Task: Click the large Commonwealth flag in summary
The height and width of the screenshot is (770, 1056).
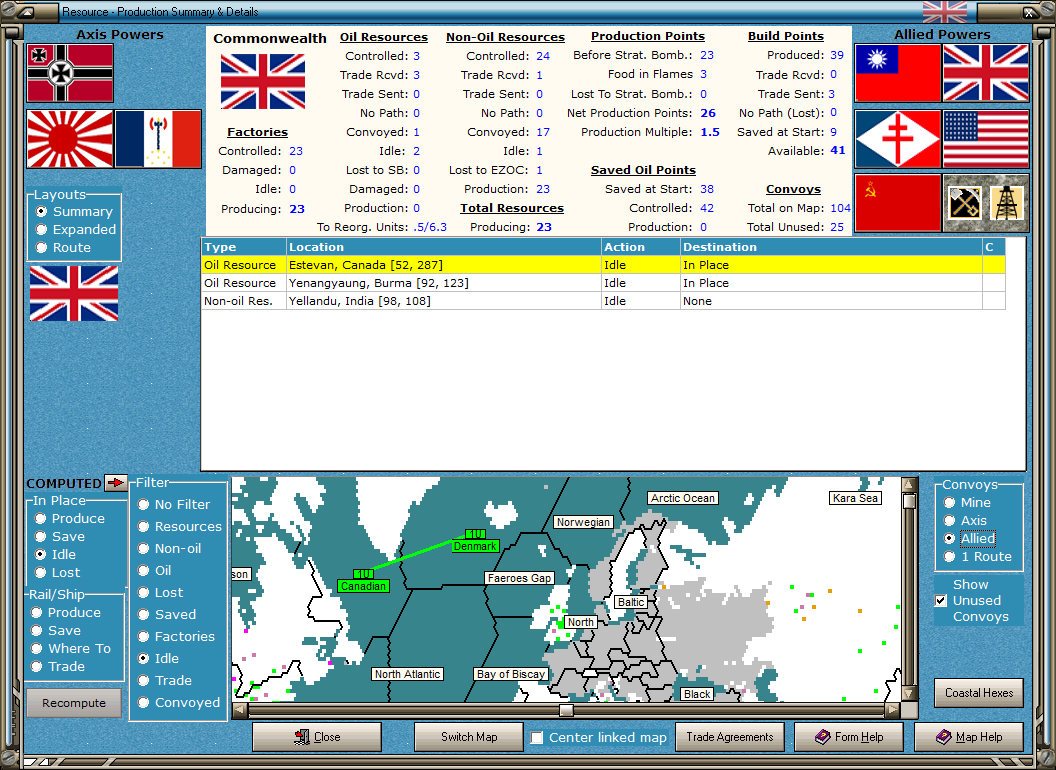Action: pos(263,82)
